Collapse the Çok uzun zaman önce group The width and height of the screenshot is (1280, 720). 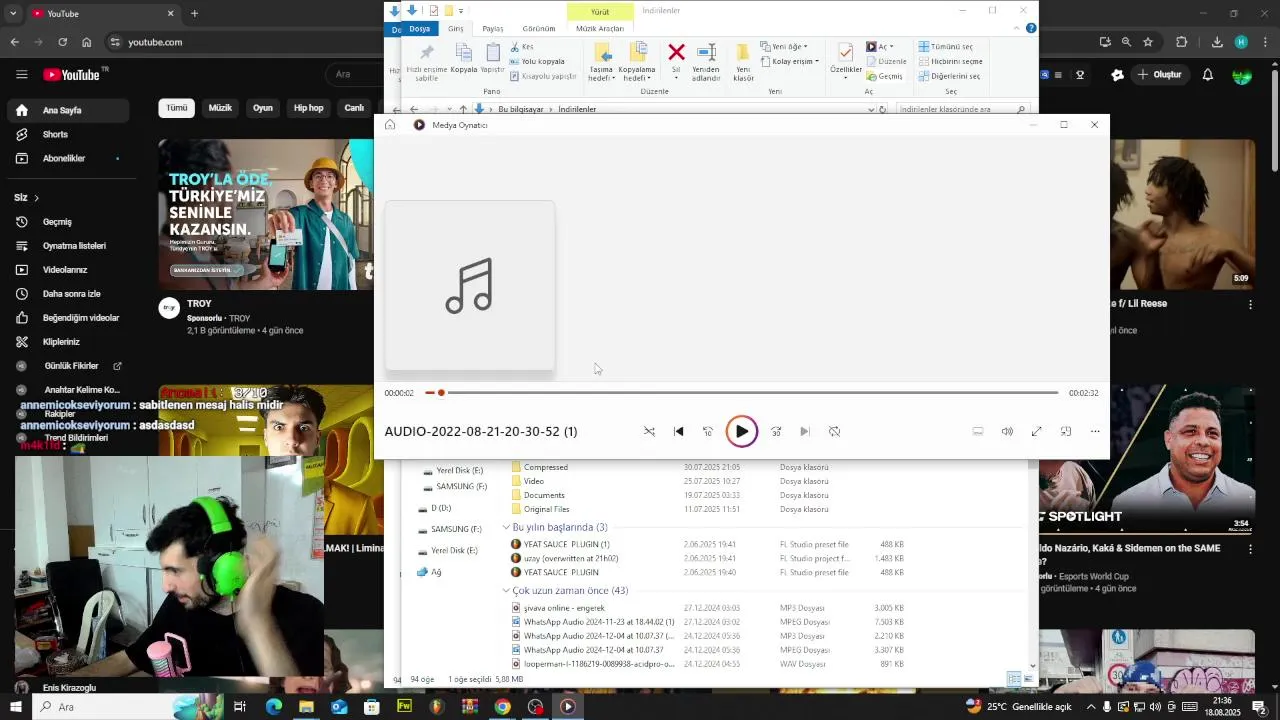point(506,591)
